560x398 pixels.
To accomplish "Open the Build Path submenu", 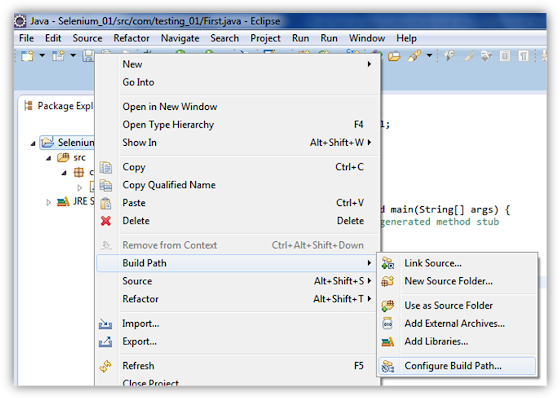I will tap(238, 263).
